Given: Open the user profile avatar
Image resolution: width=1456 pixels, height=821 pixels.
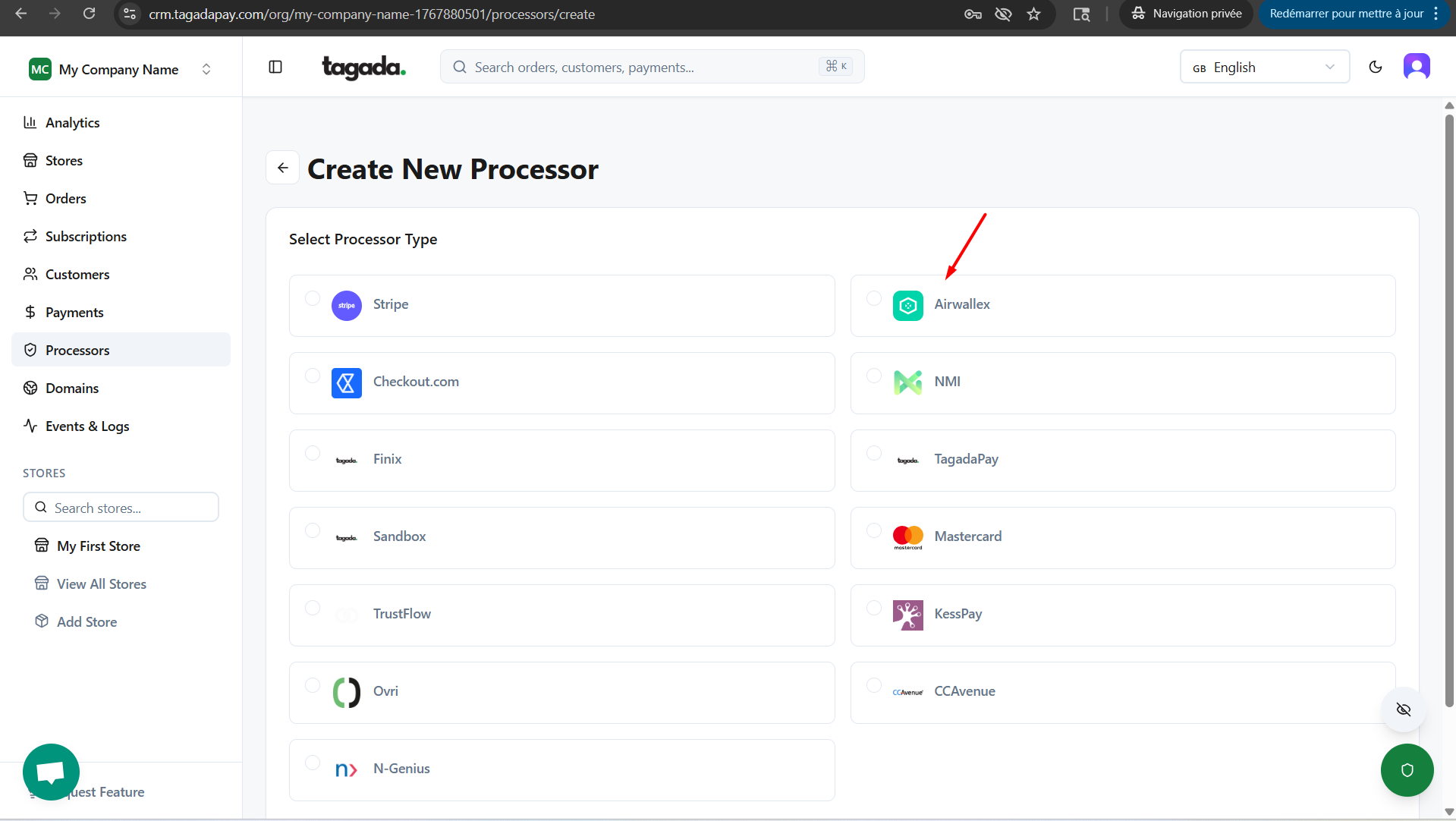Looking at the screenshot, I should (x=1416, y=67).
